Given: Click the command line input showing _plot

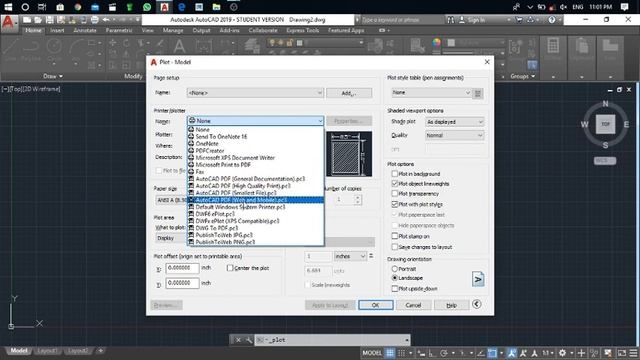Looking at the screenshot, I should click(x=332, y=340).
